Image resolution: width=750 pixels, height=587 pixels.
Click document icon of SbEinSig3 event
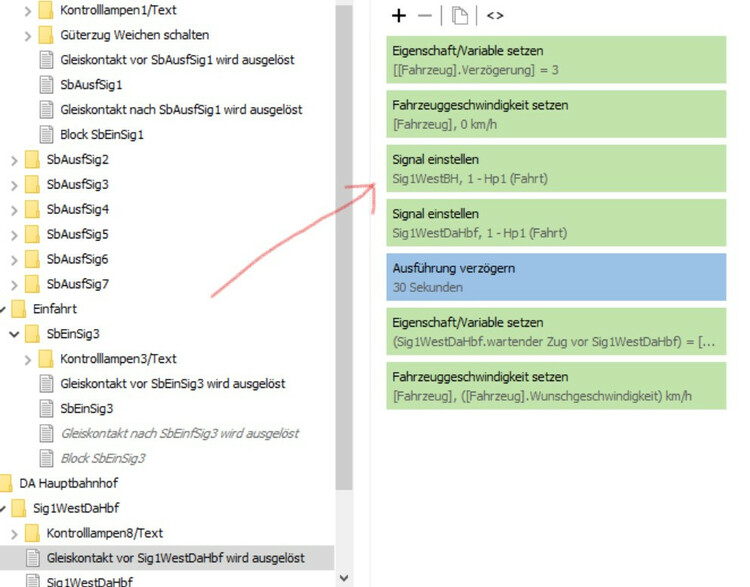click(x=46, y=408)
